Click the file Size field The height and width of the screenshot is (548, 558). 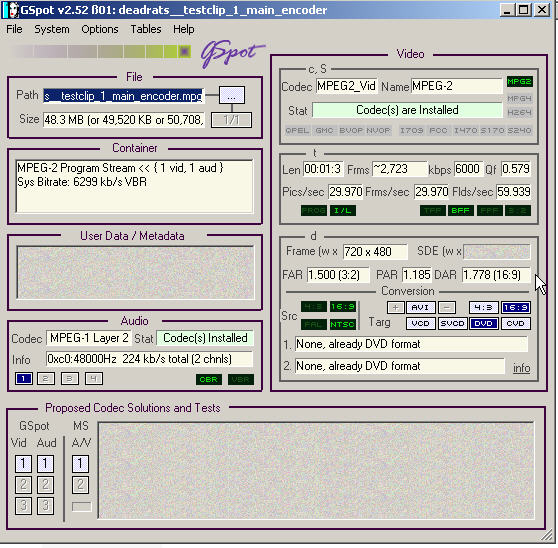tap(123, 120)
